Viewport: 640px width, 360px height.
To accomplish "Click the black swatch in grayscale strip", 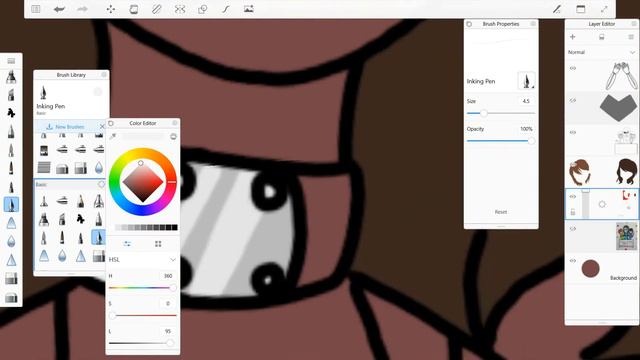I will [x=175, y=227].
